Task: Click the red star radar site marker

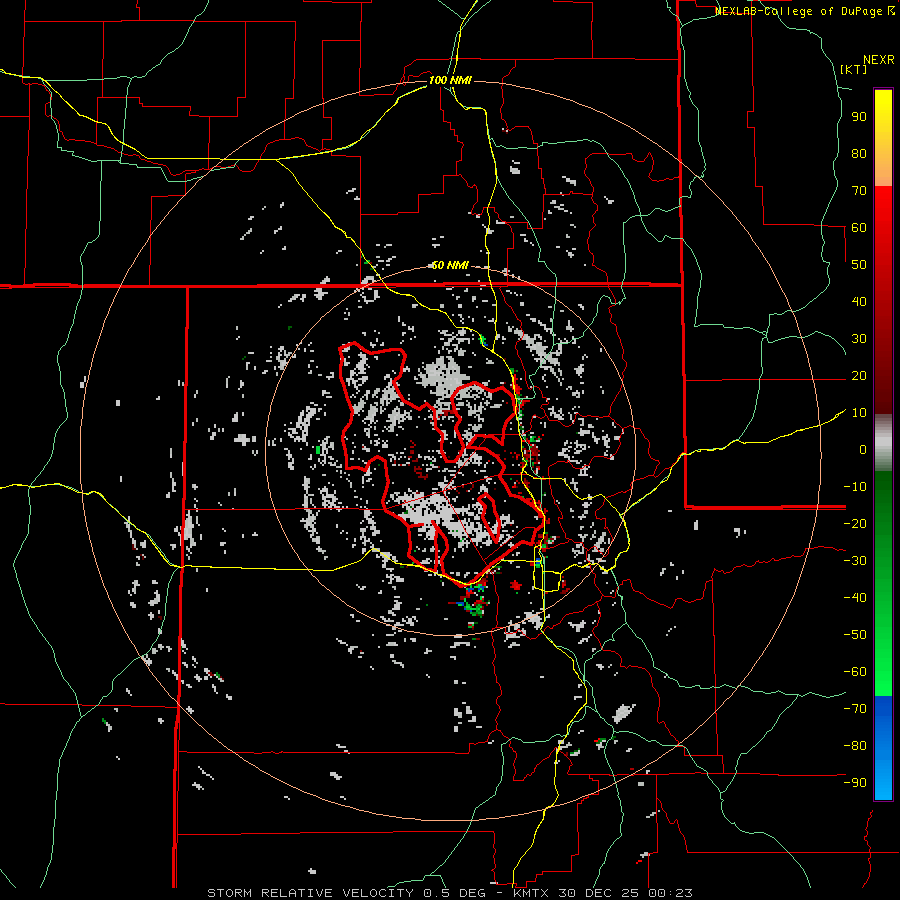Action: (515, 585)
